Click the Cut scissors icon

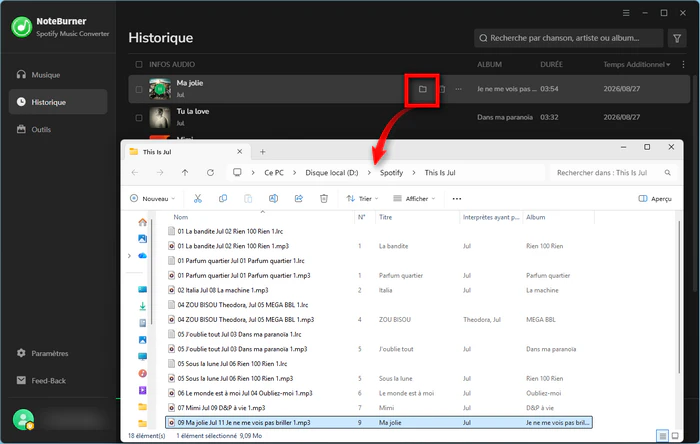[x=198, y=199]
